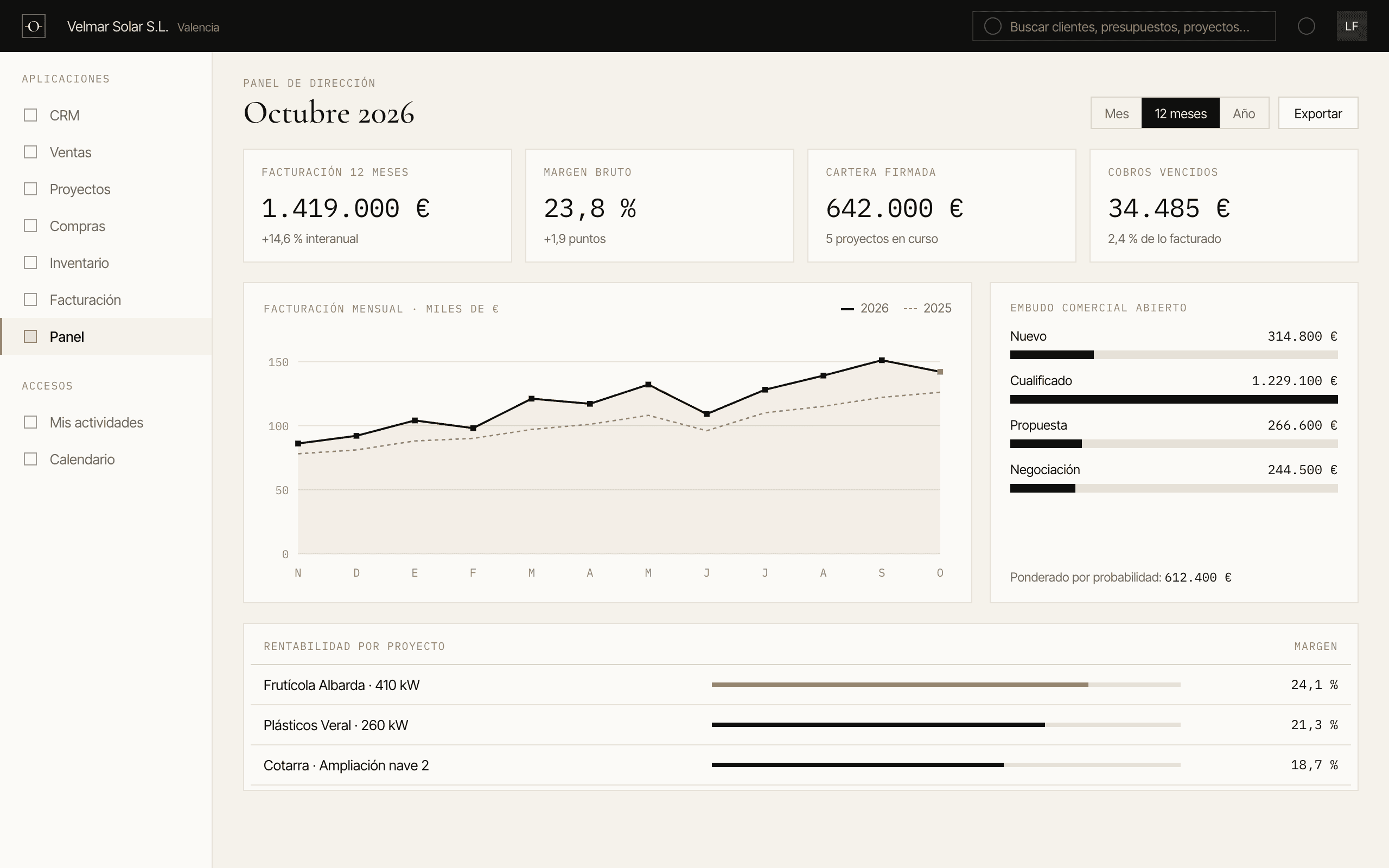Click the Inventario sidebar icon
1389x868 pixels.
pos(30,263)
